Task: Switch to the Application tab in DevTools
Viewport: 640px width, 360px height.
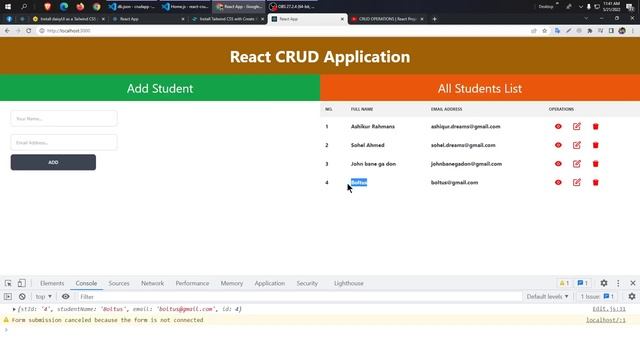Action: (270, 283)
